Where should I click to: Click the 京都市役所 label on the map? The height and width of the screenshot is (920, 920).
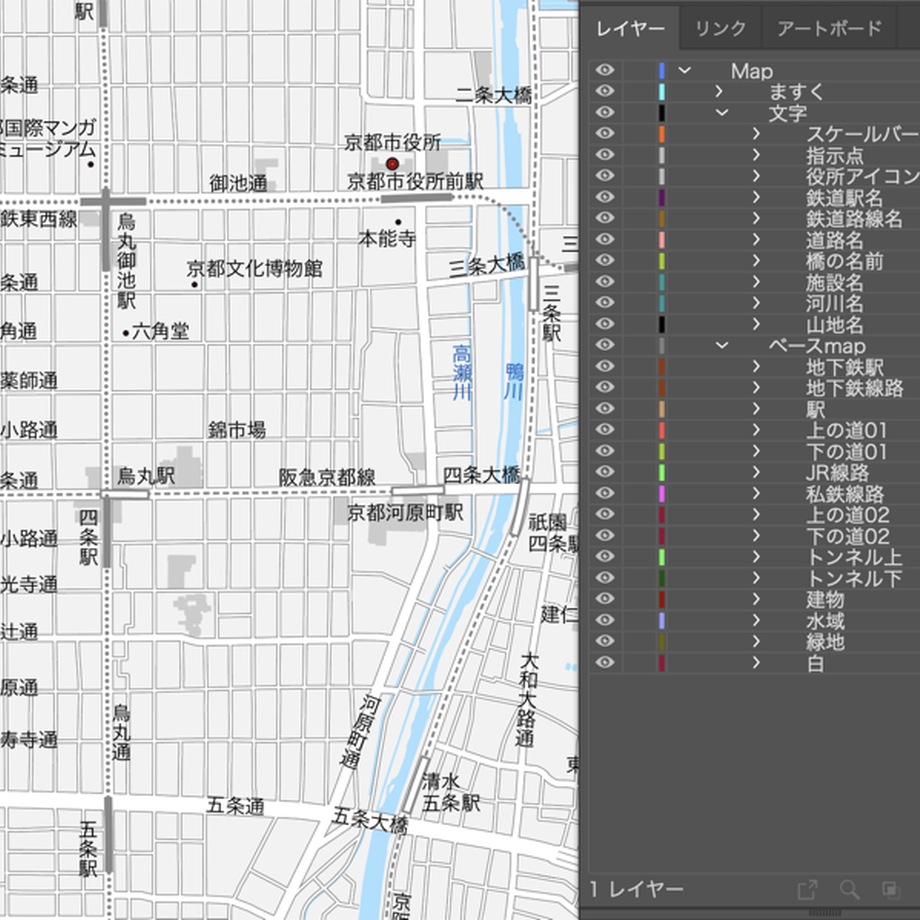(393, 142)
